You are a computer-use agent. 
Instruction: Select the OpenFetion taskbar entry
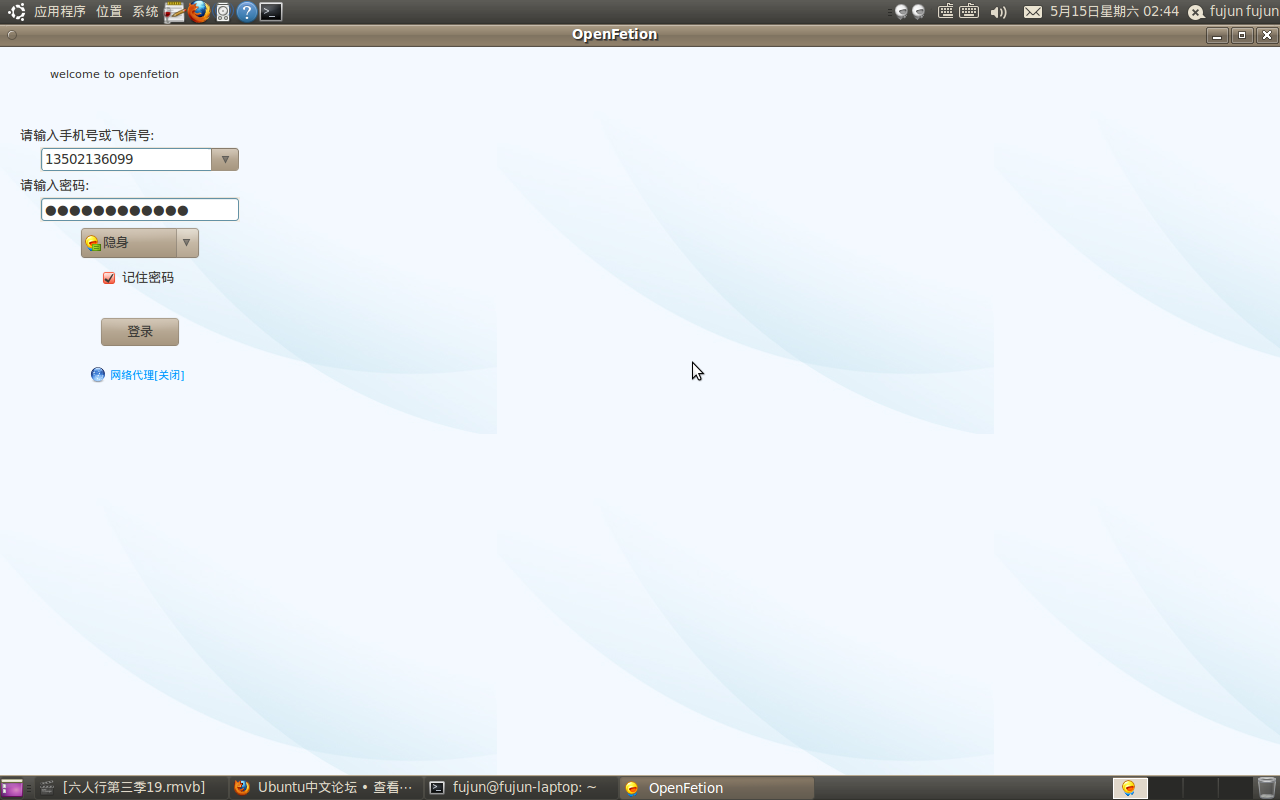pos(716,788)
